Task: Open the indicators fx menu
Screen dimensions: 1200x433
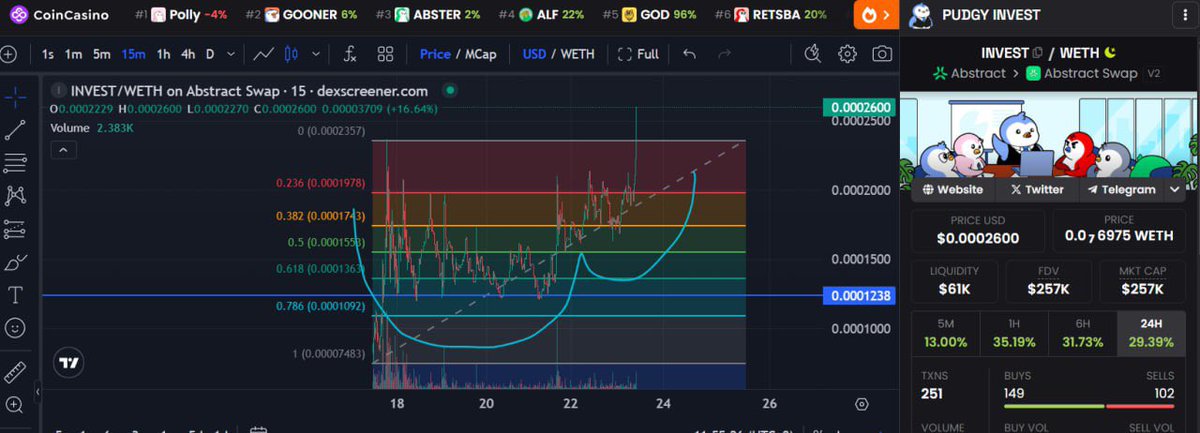Action: (x=351, y=54)
